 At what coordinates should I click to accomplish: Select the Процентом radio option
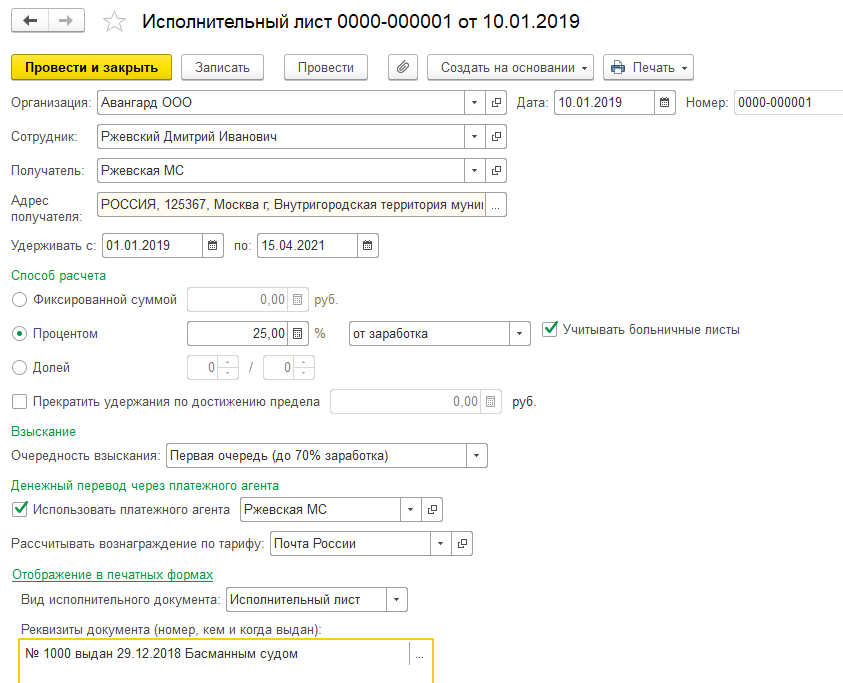(19, 333)
